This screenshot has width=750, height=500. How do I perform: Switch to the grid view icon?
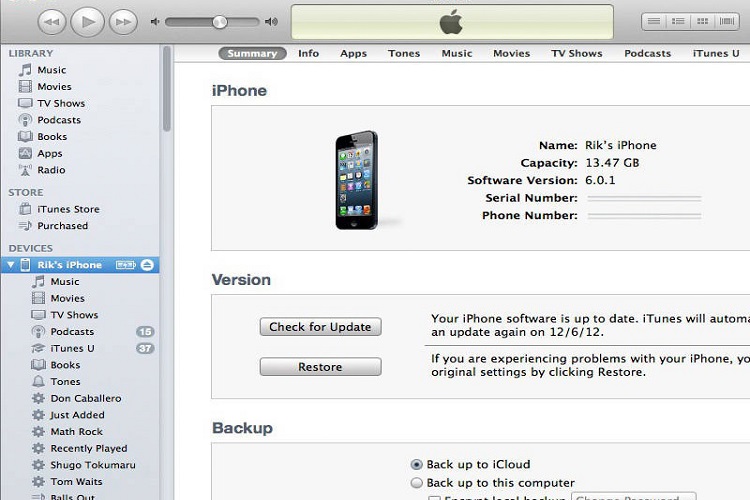click(x=702, y=21)
